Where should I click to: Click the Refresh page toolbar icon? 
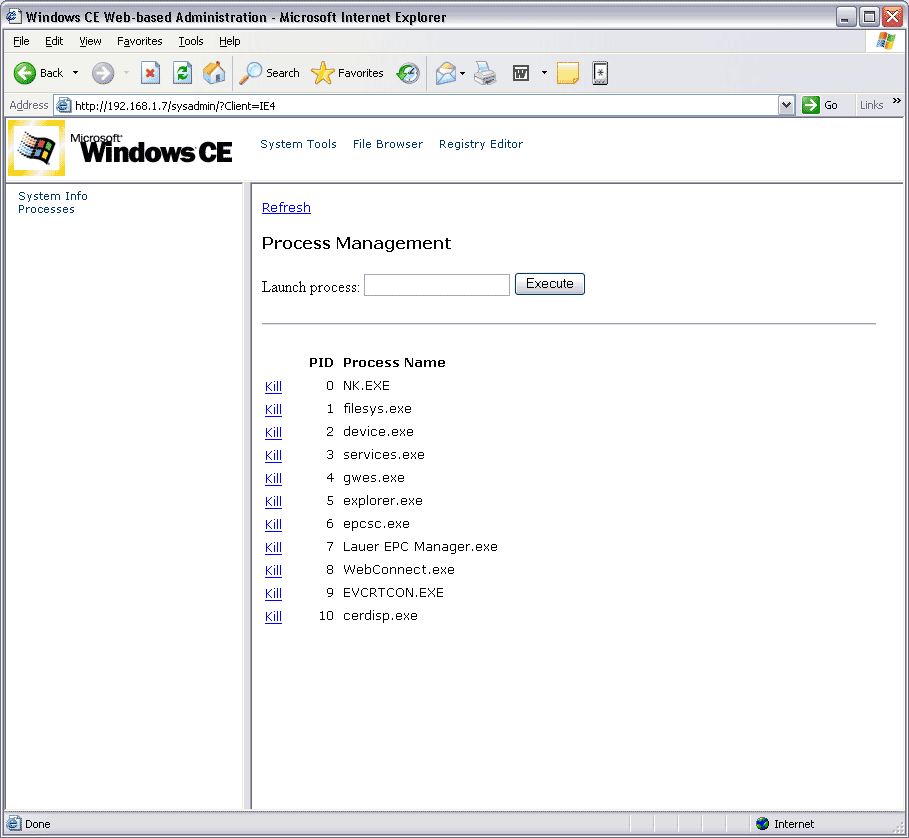[182, 73]
